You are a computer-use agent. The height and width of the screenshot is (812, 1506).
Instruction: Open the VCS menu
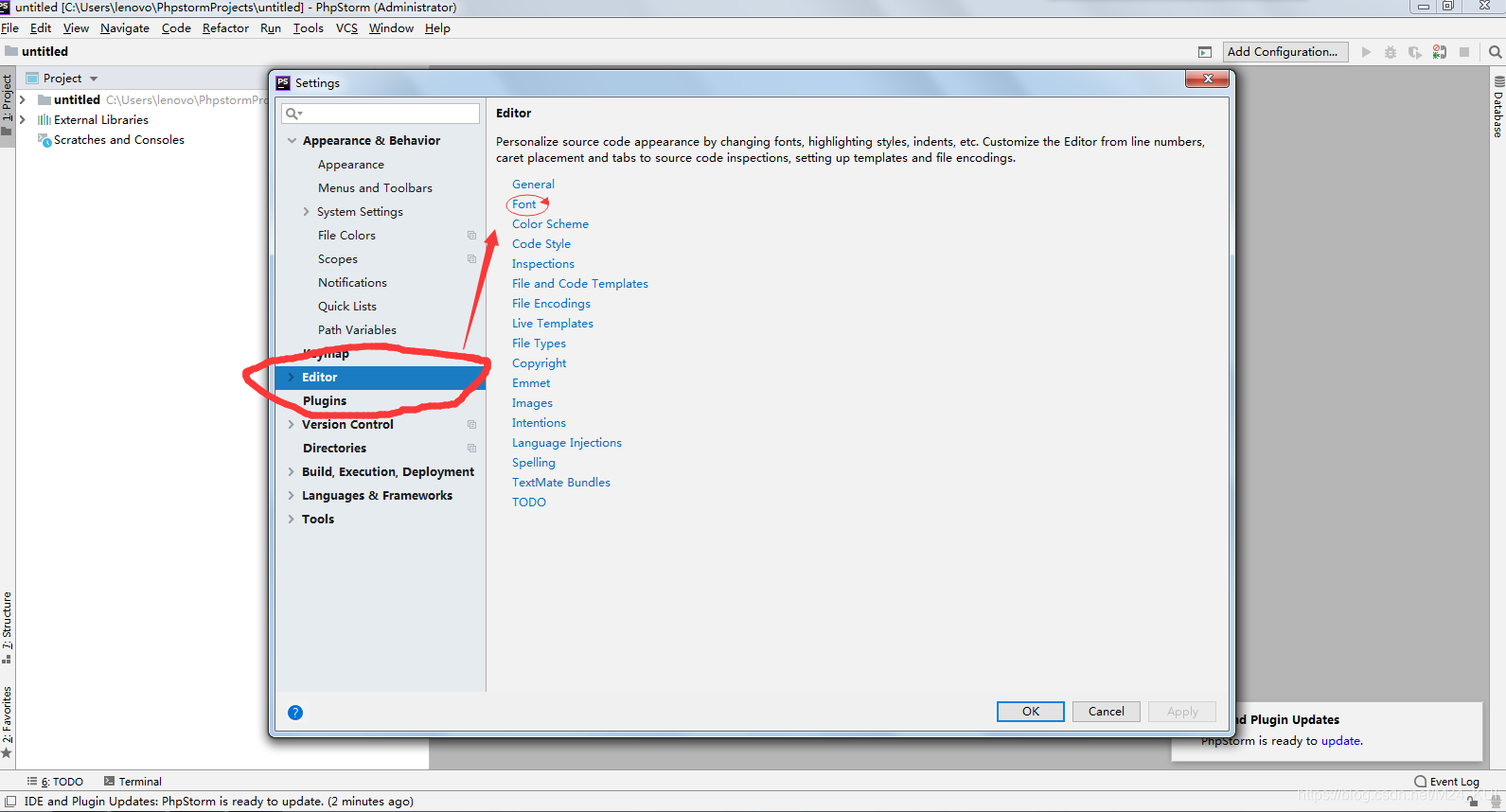point(346,28)
